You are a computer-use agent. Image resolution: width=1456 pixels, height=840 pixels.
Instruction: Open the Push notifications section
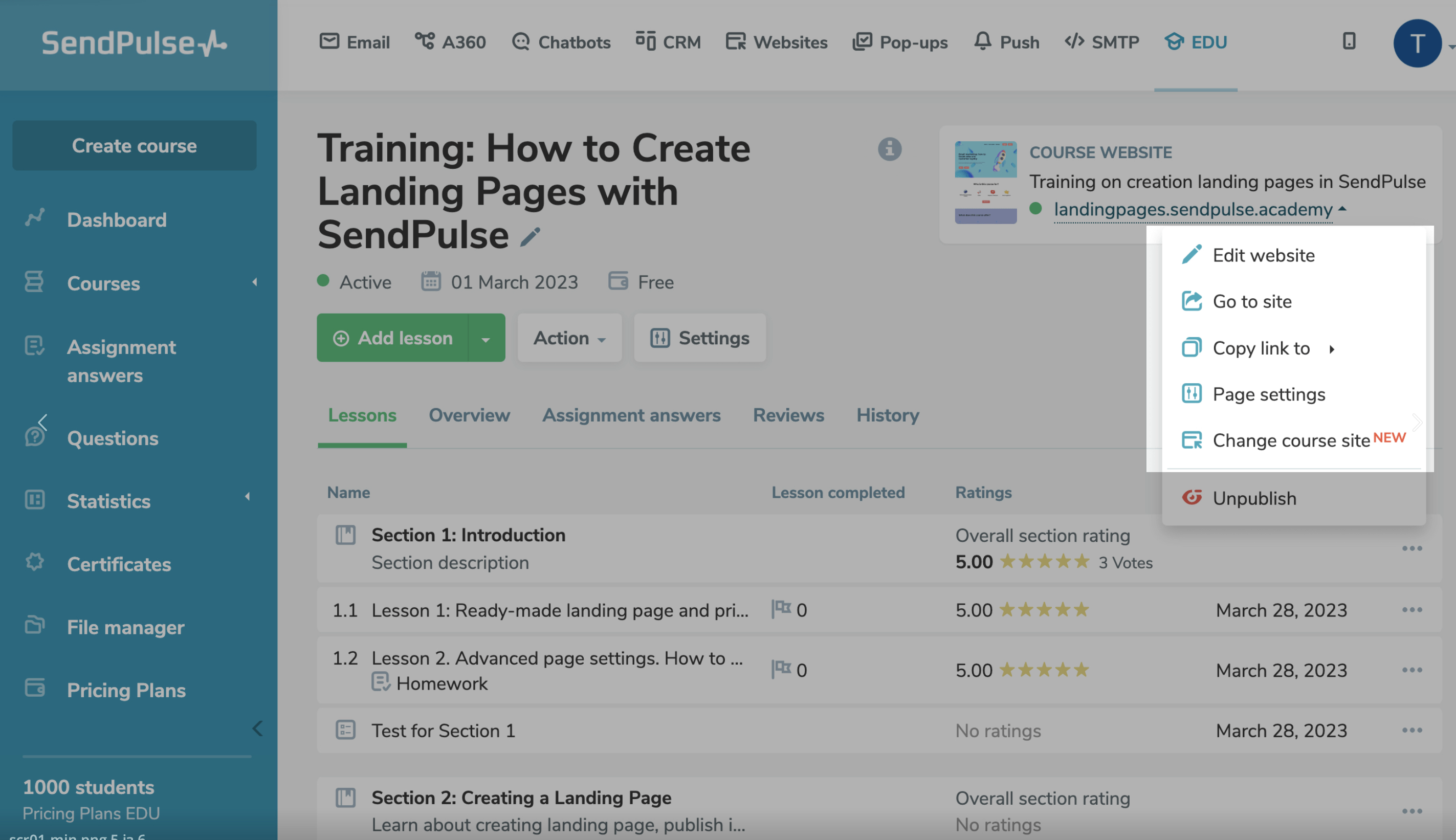1007,42
